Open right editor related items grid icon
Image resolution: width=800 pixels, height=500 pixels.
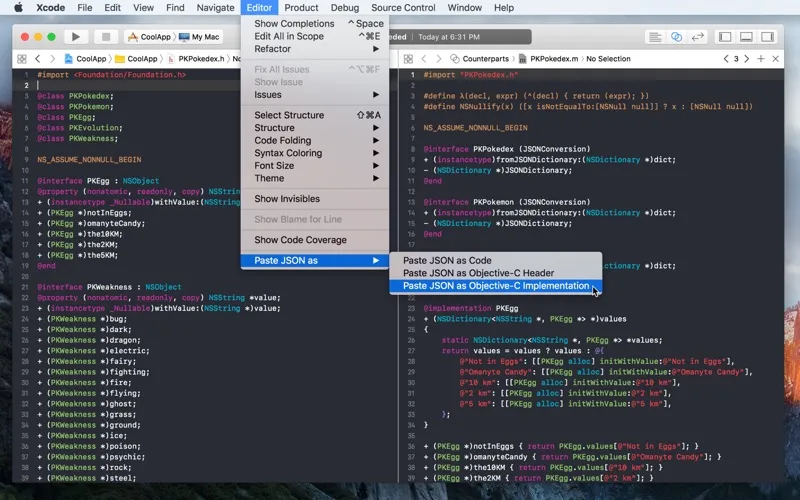[408, 59]
